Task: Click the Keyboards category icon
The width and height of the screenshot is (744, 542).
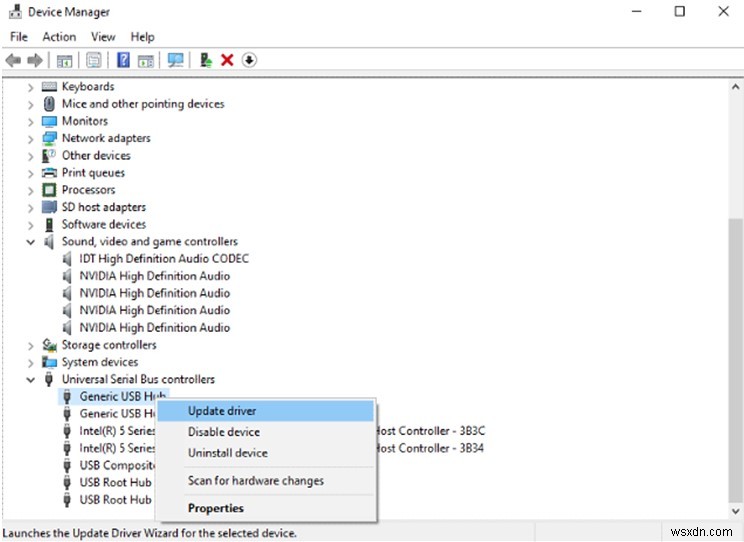Action: click(x=49, y=86)
